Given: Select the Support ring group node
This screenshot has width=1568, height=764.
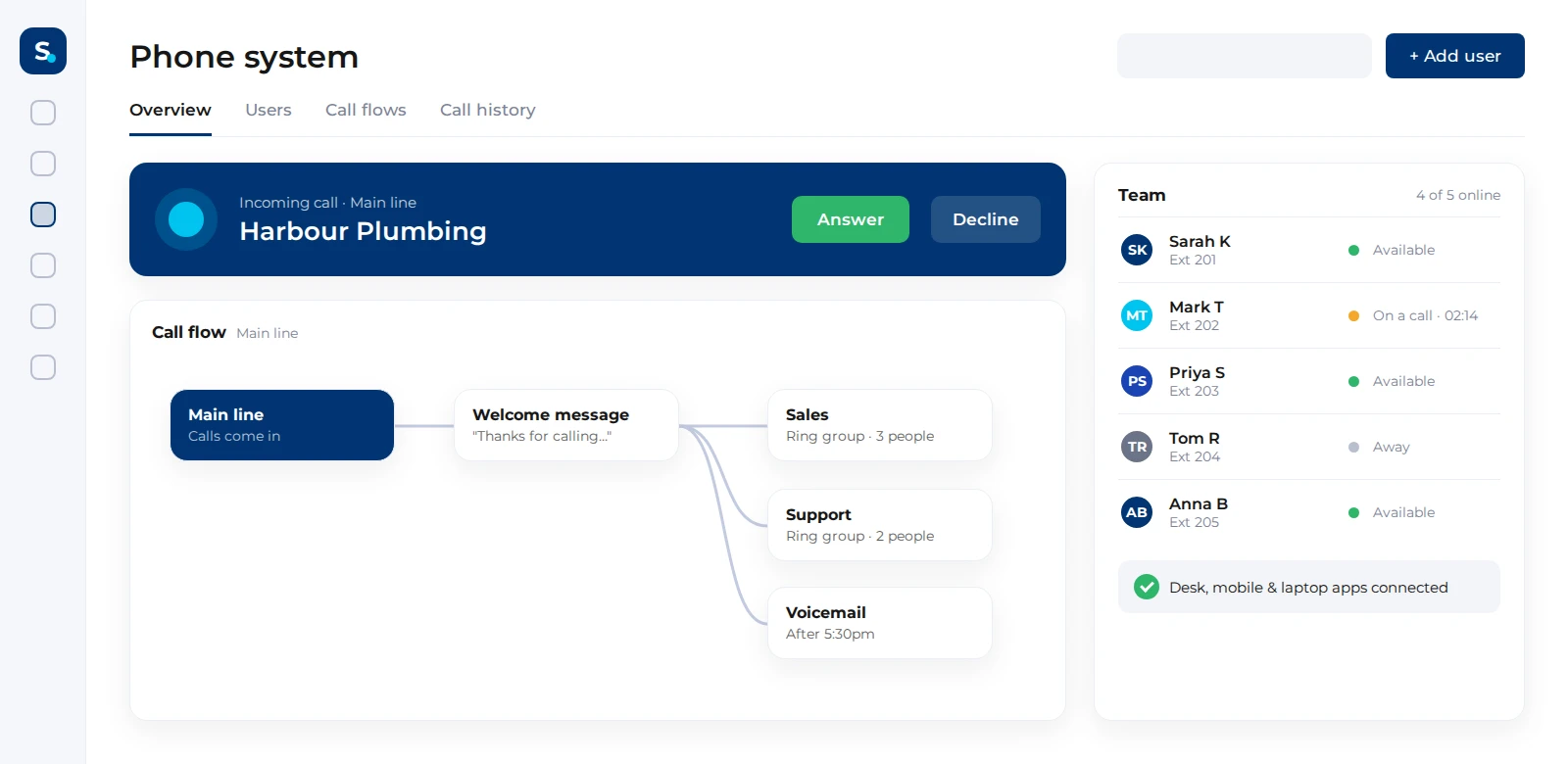Looking at the screenshot, I should click(x=880, y=525).
